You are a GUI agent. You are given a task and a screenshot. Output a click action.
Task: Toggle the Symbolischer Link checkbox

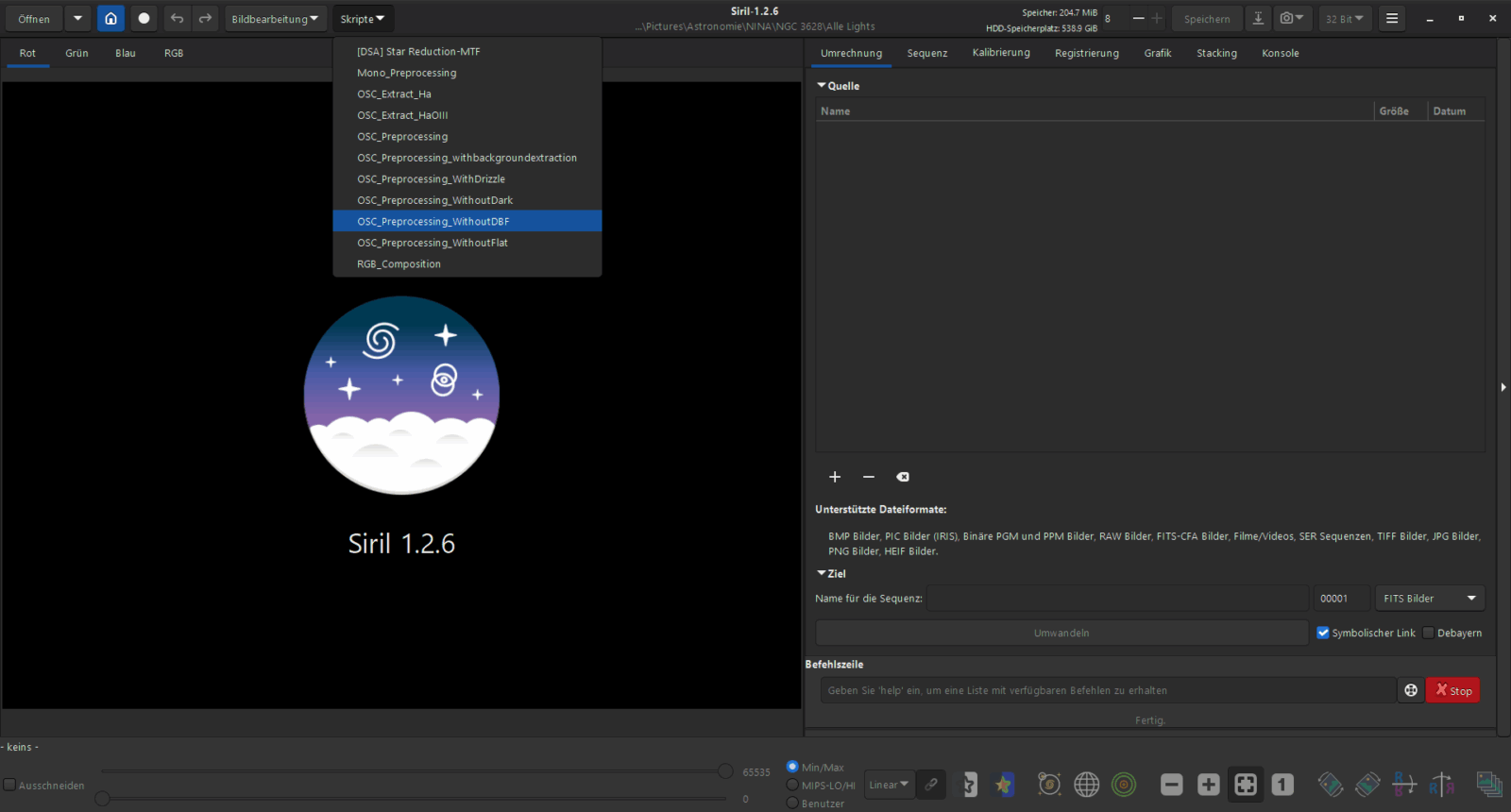(1323, 633)
